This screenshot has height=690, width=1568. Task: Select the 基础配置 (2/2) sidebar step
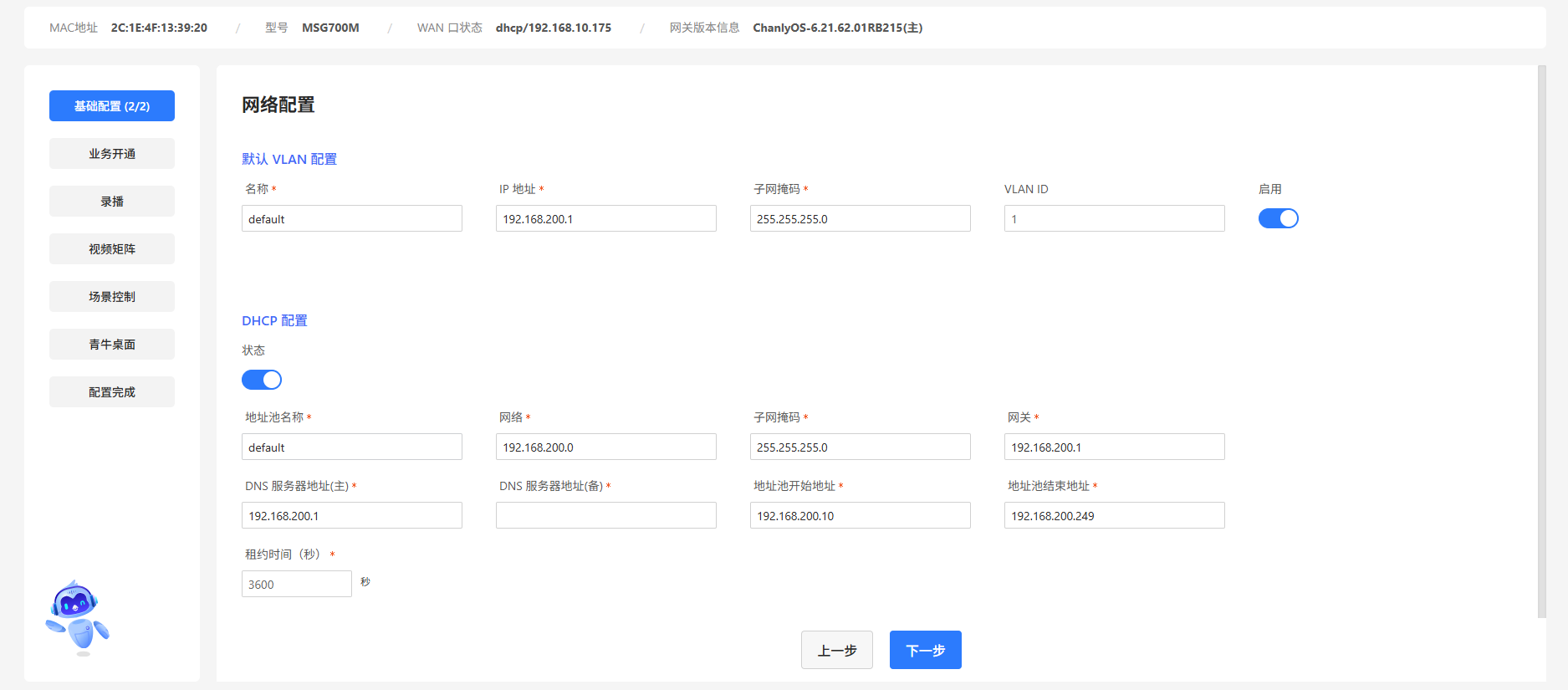click(x=112, y=106)
